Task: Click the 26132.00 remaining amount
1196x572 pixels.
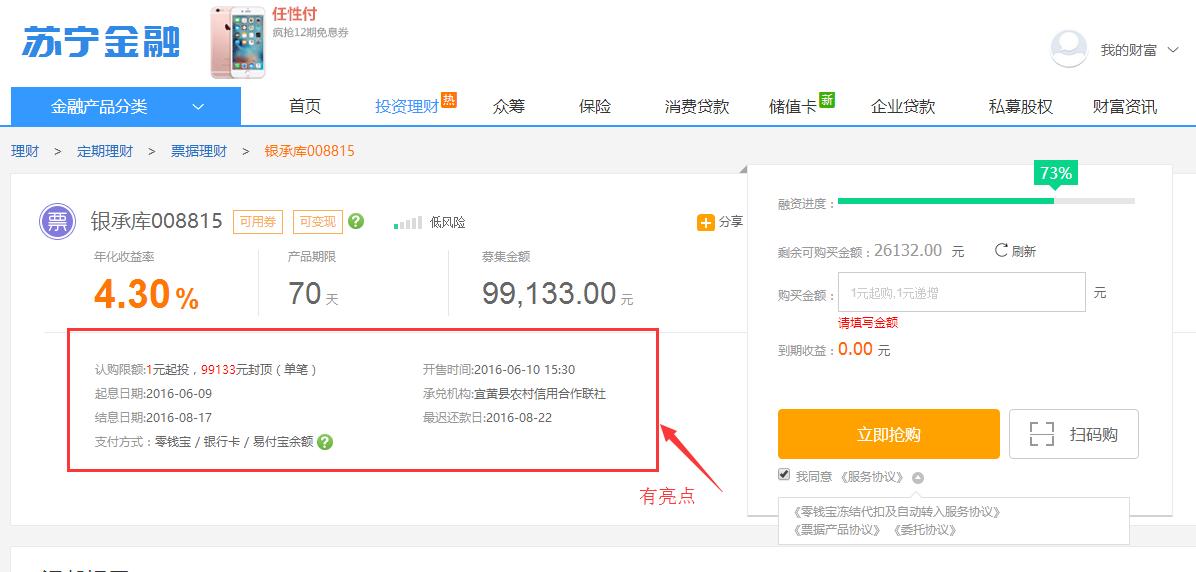Action: (x=908, y=250)
